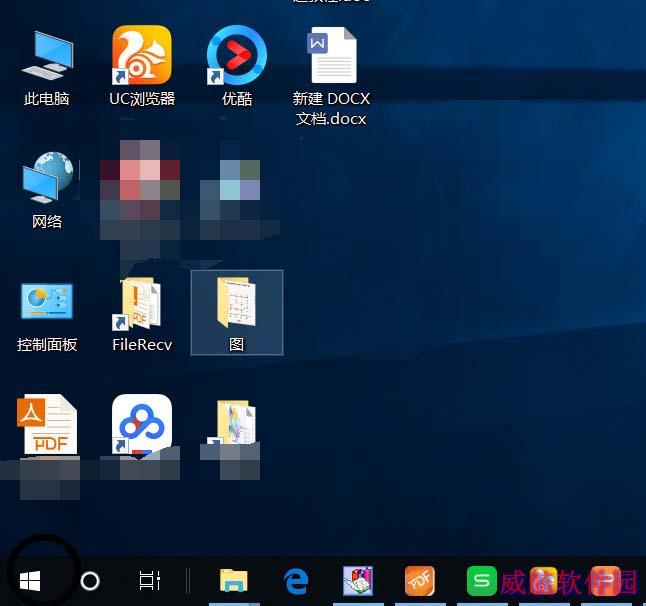
Task: Select the 优酷 desktop shortcut
Action: (x=237, y=66)
